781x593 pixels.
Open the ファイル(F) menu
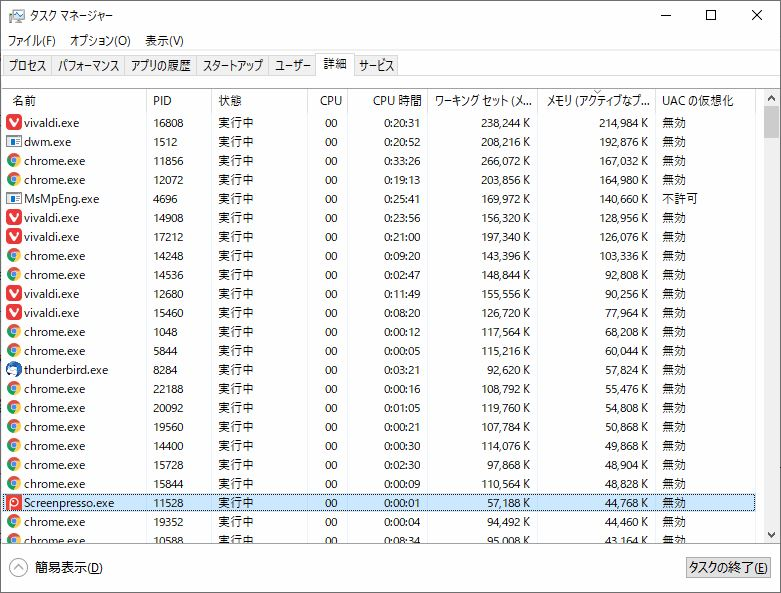click(x=31, y=41)
